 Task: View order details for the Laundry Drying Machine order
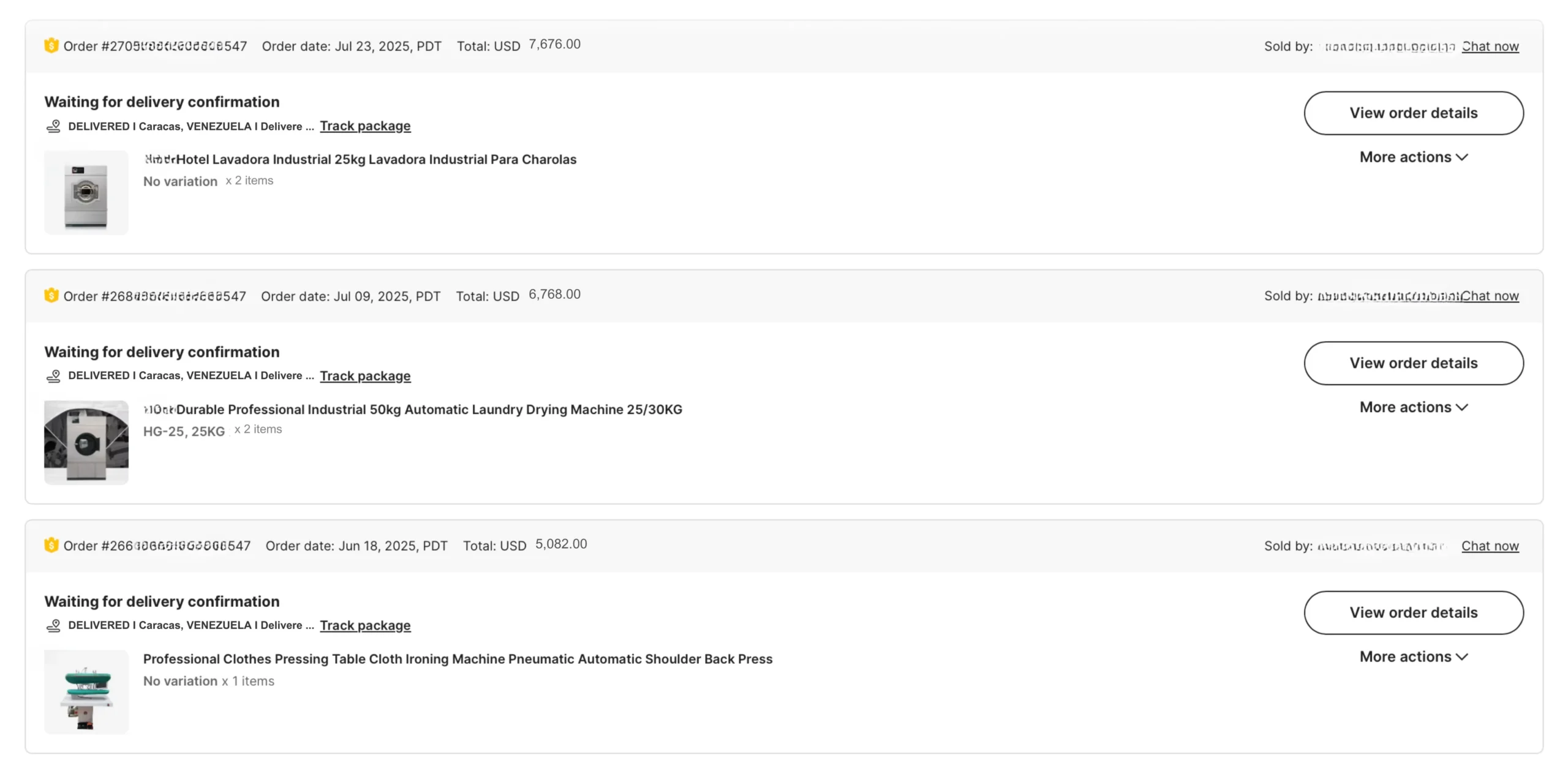coord(1413,363)
